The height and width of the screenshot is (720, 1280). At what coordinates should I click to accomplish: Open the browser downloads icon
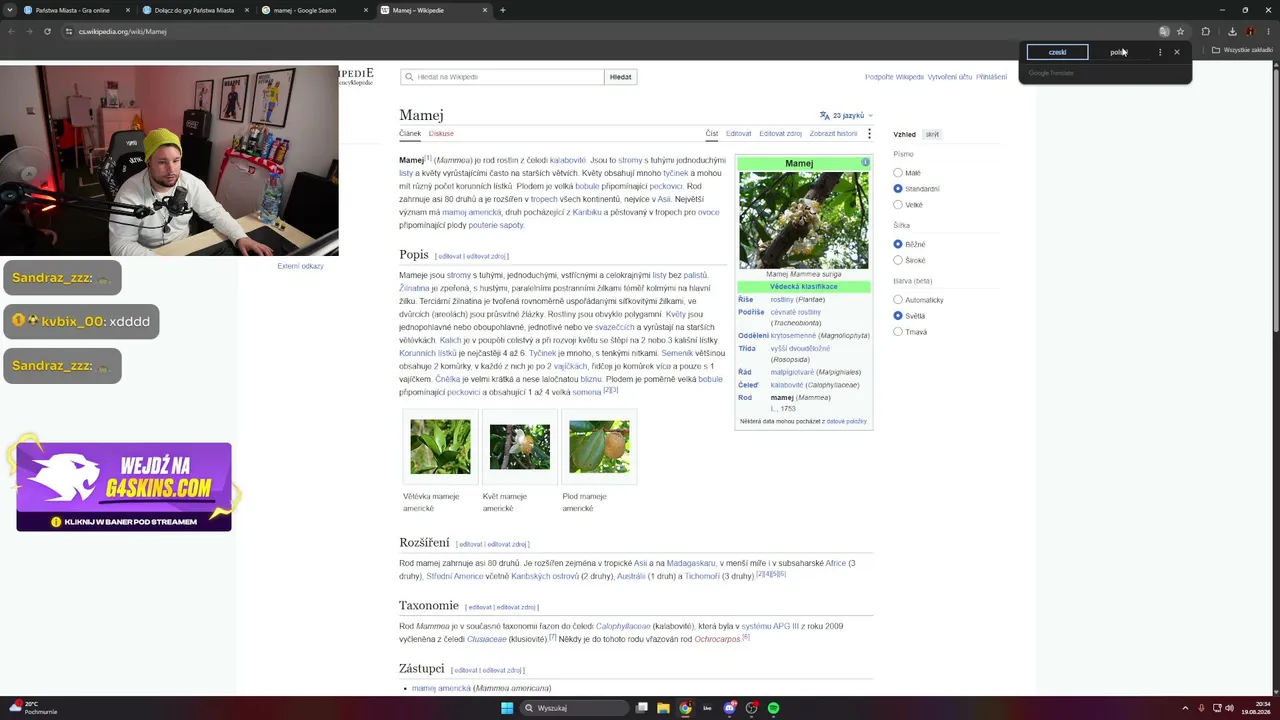(1232, 31)
